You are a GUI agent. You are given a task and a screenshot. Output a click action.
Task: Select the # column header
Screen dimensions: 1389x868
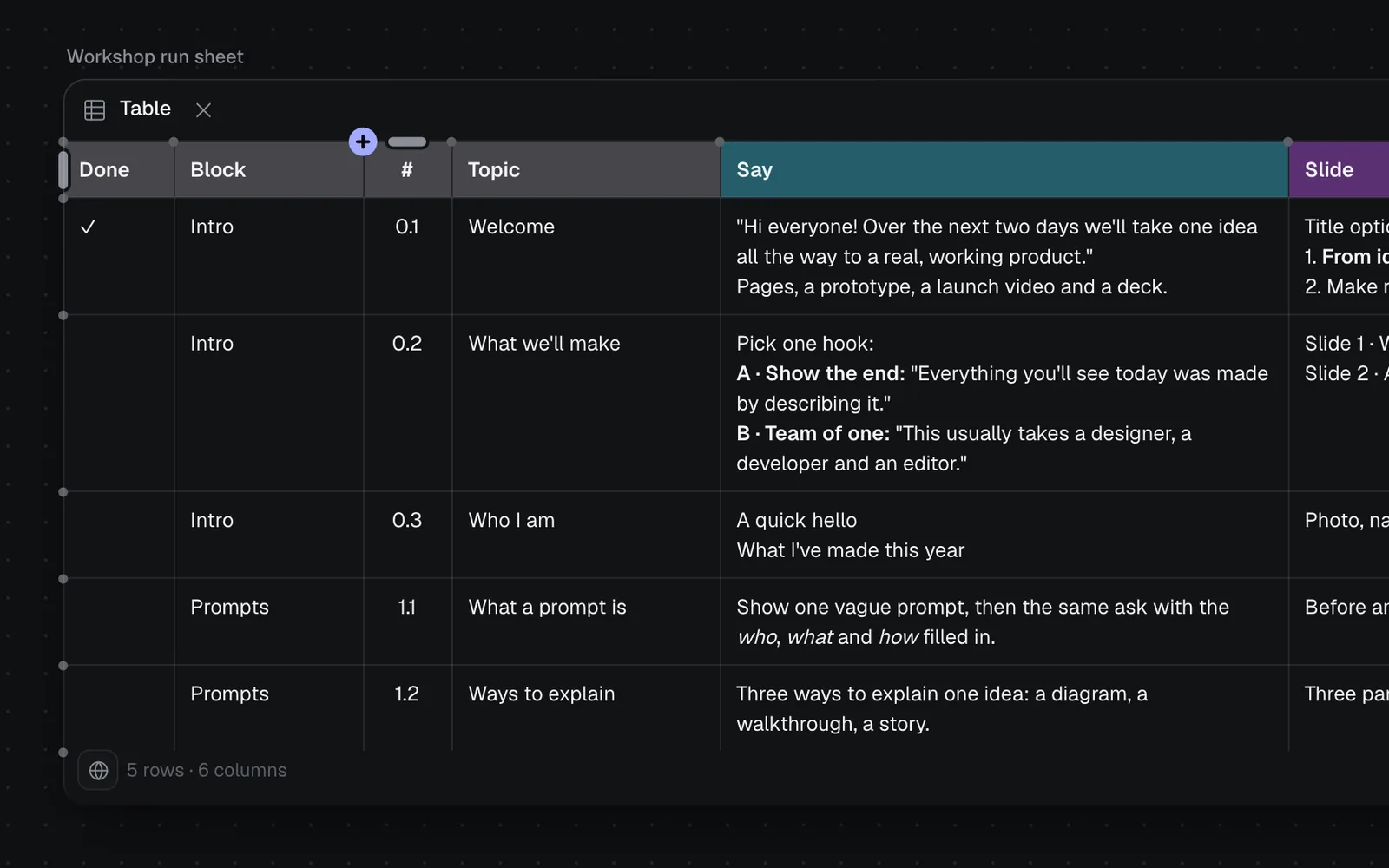(407, 170)
